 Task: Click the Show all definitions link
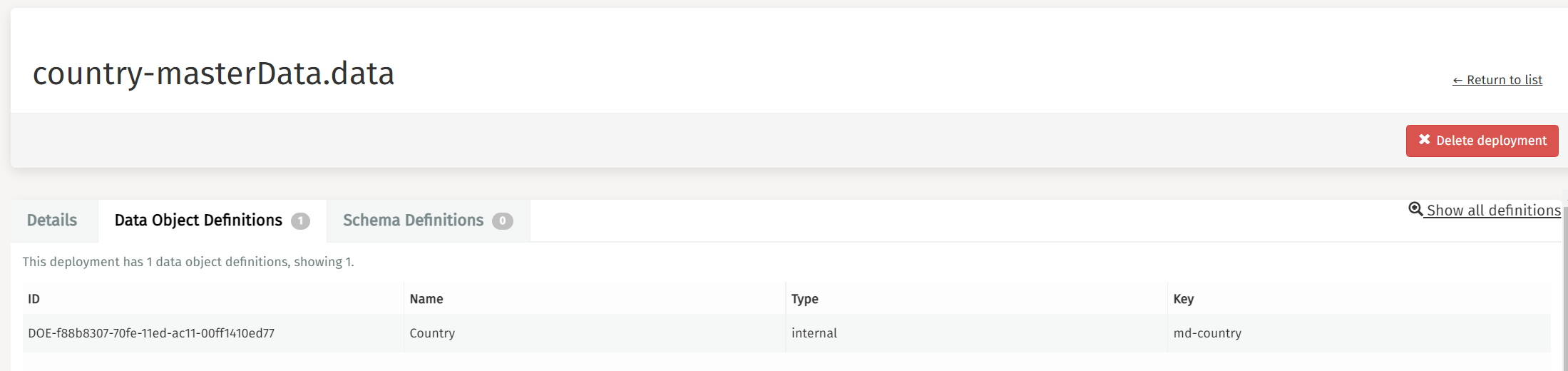pyautogui.click(x=1493, y=210)
